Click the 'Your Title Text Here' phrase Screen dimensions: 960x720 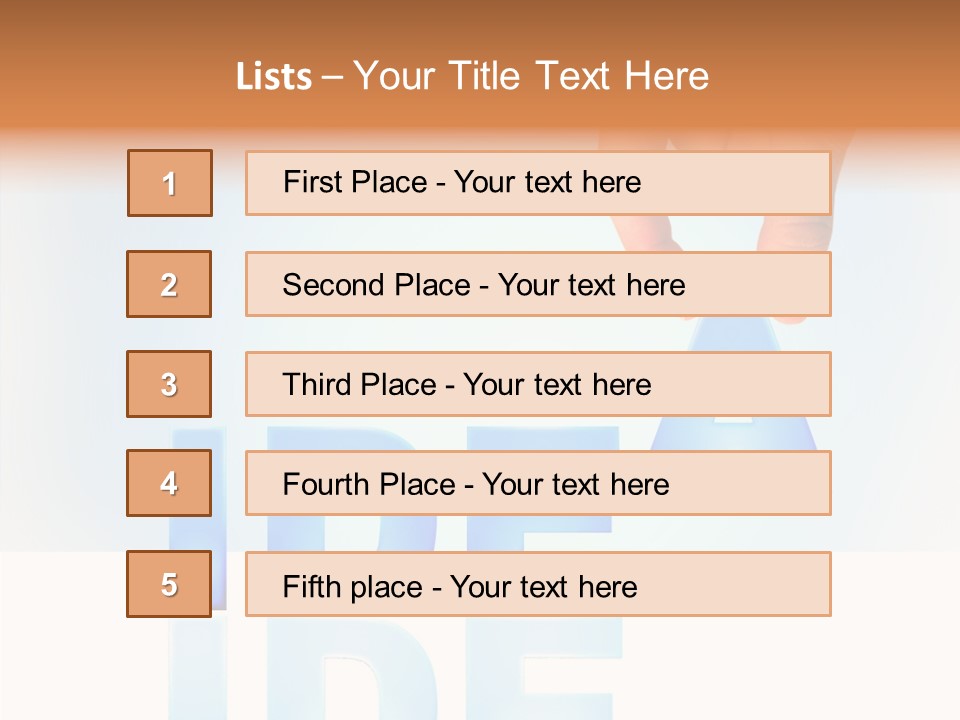[531, 76]
